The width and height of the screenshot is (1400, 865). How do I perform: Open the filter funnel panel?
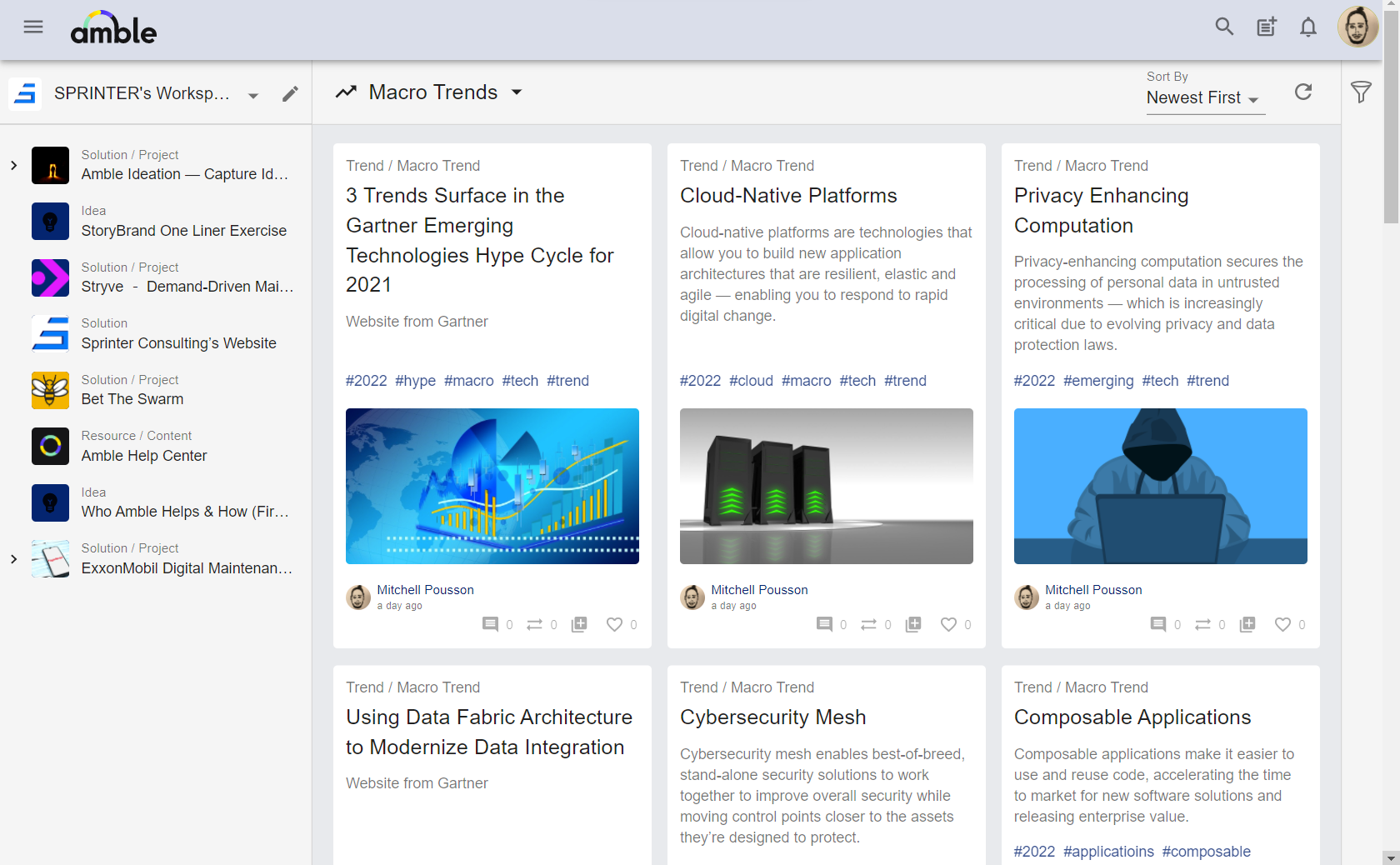pos(1361,92)
